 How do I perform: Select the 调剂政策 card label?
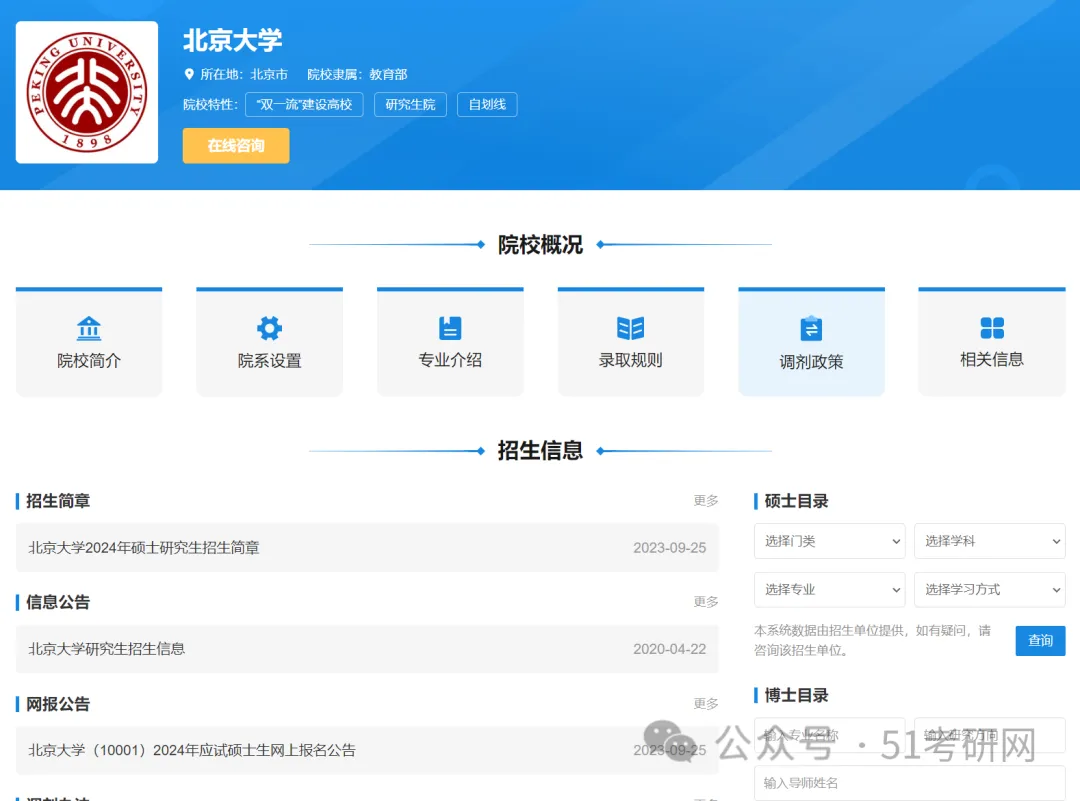[x=811, y=362]
